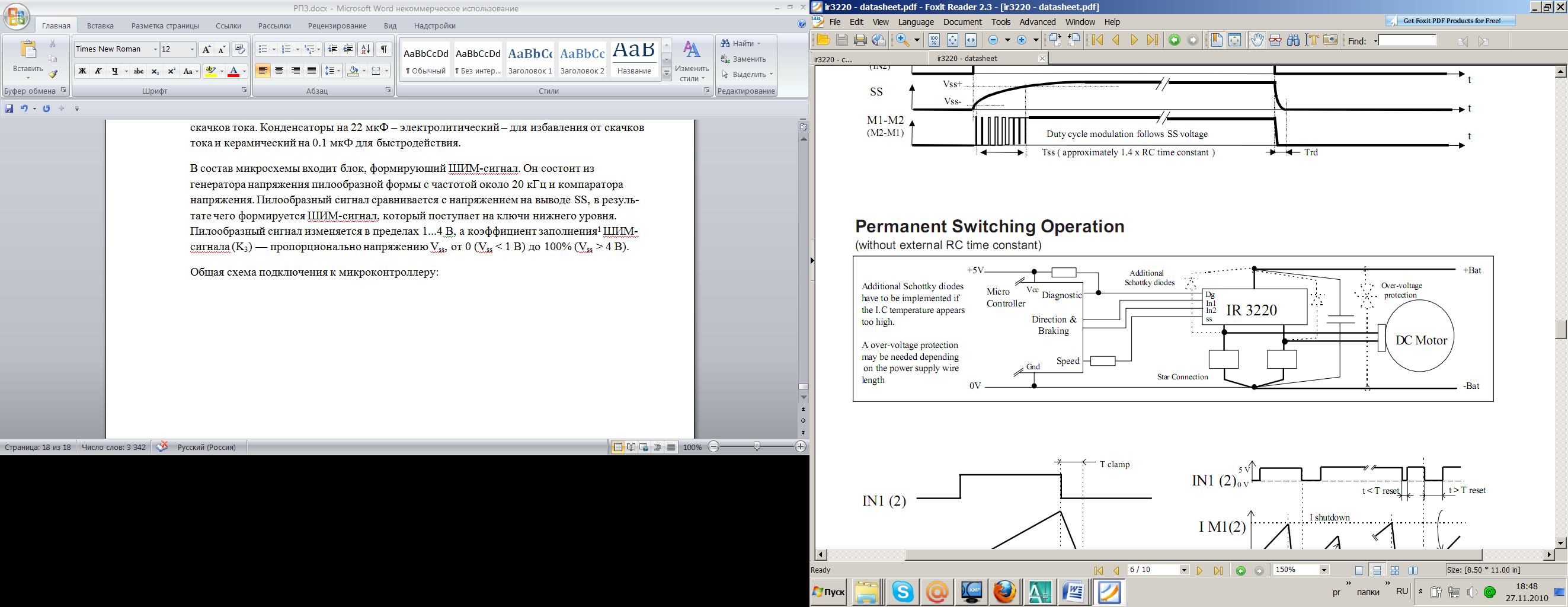Sort text alphabetically in Word
The width and height of the screenshot is (1568, 607).
click(365, 49)
